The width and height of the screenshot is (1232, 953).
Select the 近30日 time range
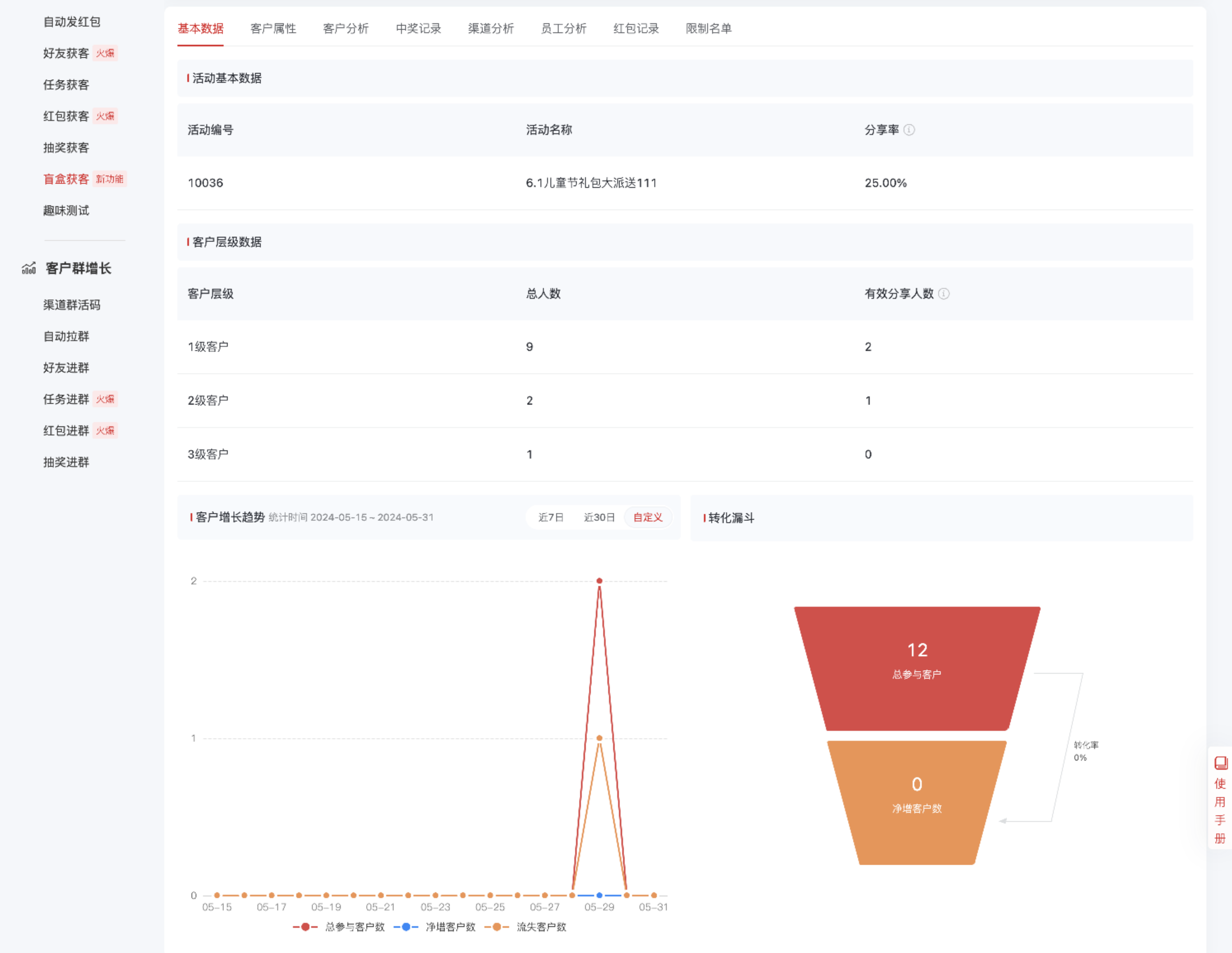click(599, 518)
